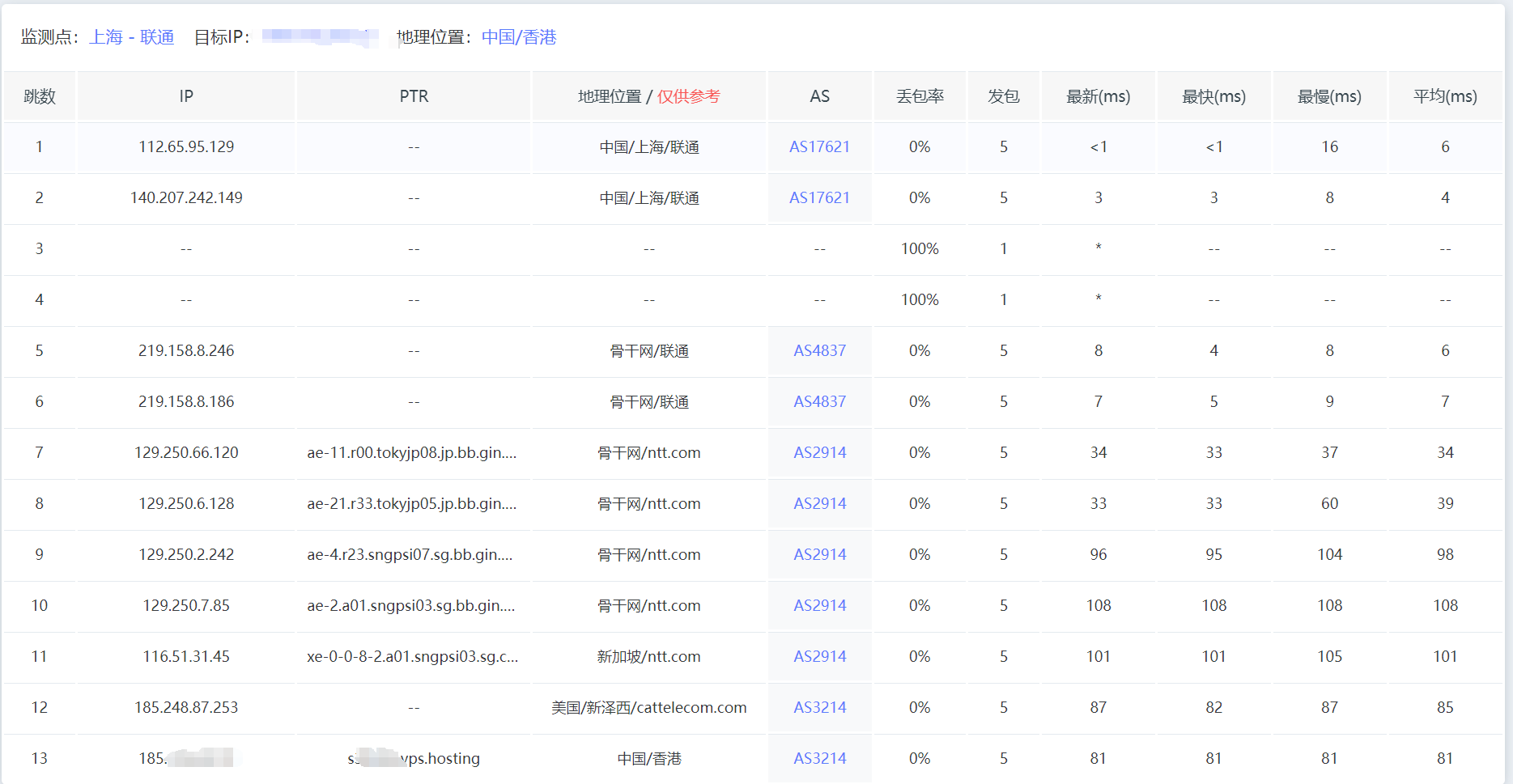
Task: Open AS4837 link for 219.158.8.246
Action: (x=819, y=350)
